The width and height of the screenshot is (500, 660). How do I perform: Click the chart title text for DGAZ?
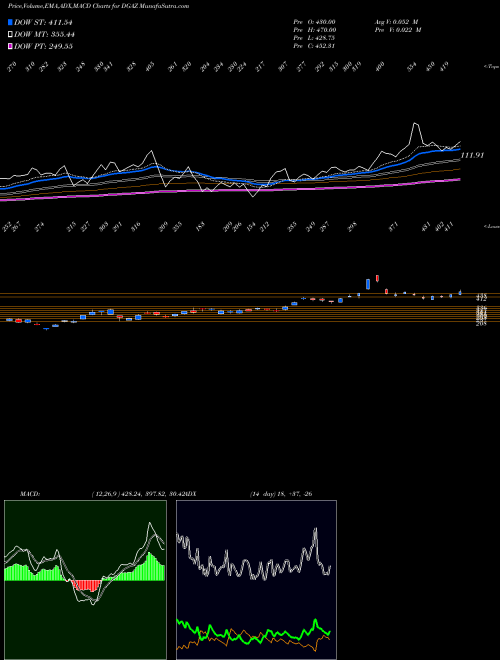[98, 6]
